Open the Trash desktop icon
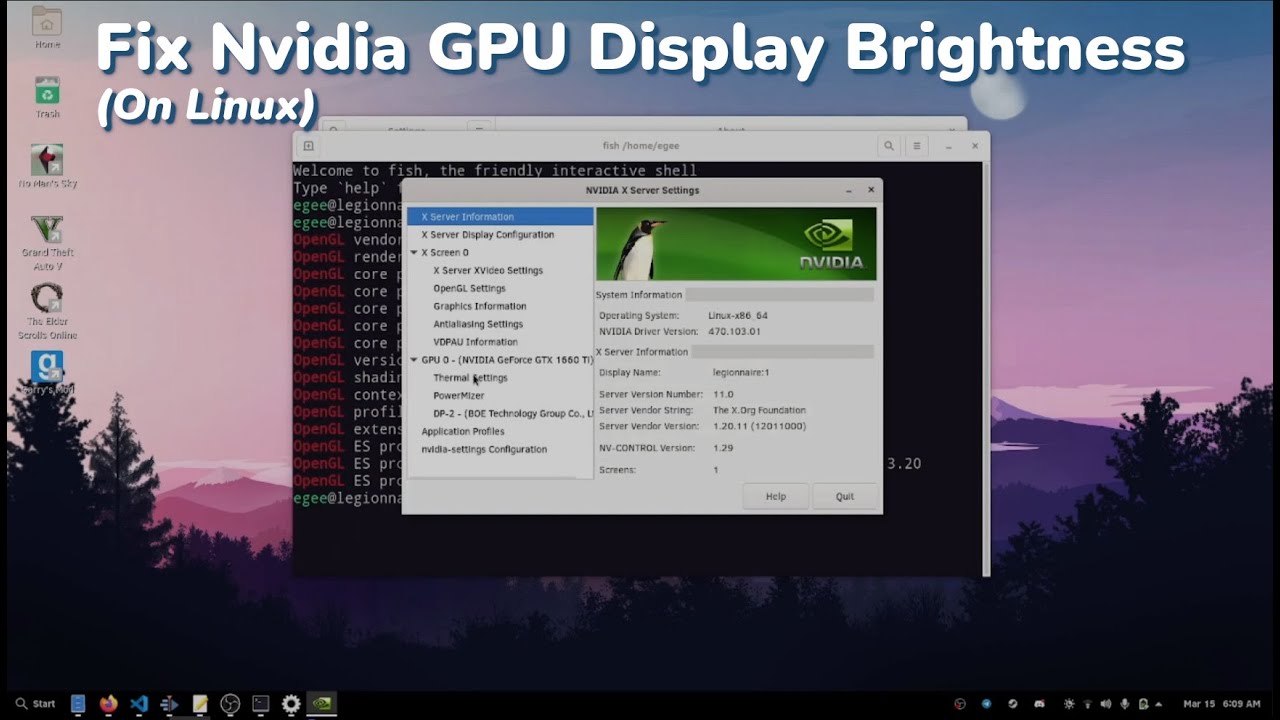The image size is (1280, 720). tap(47, 97)
